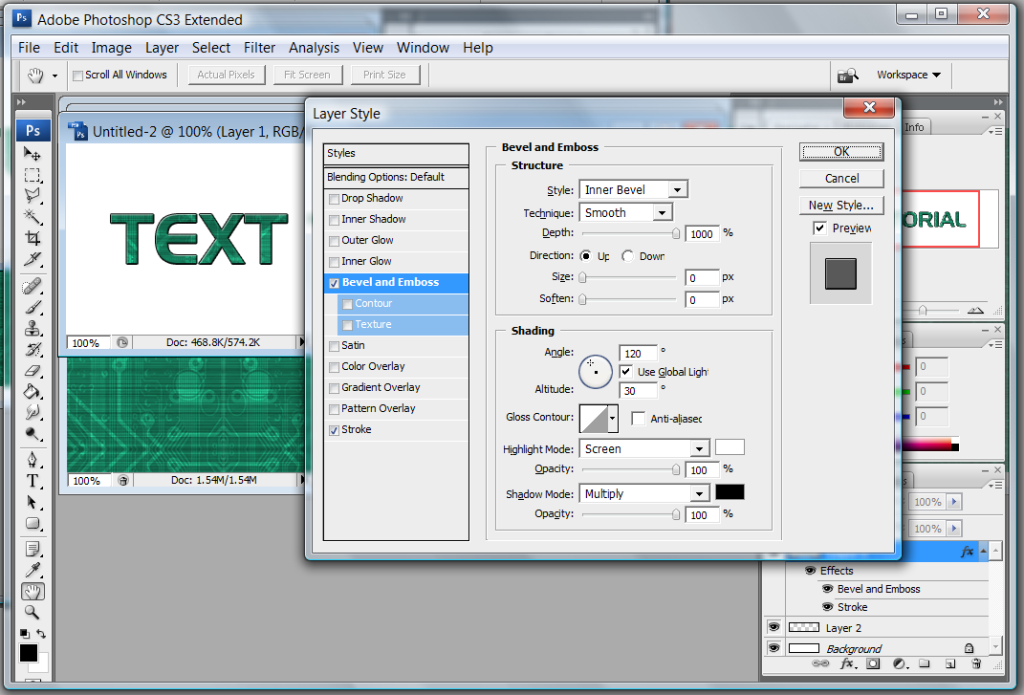
Task: Pick the Magic Wand tool
Action: pos(33,216)
